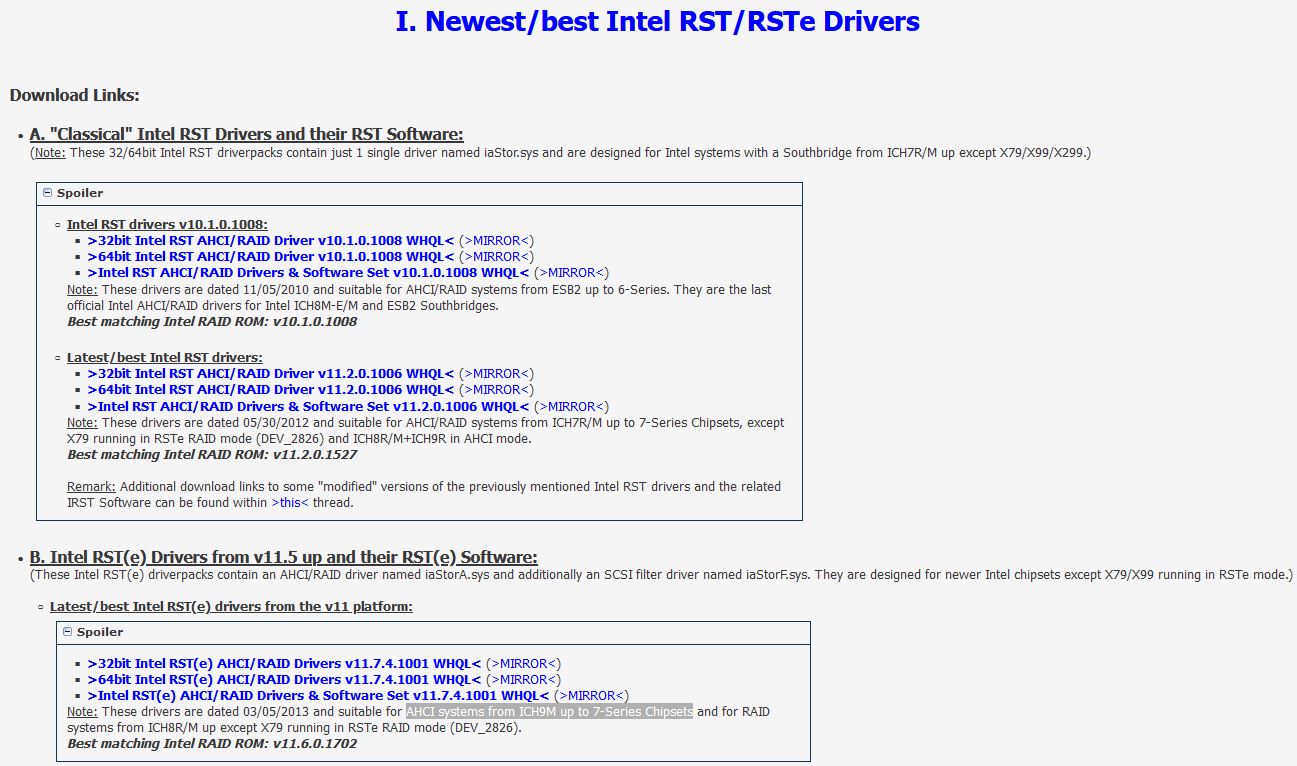This screenshot has width=1297, height=766.
Task: Click 'Spoiler' label of the first spoiler box
Action: [x=80, y=193]
